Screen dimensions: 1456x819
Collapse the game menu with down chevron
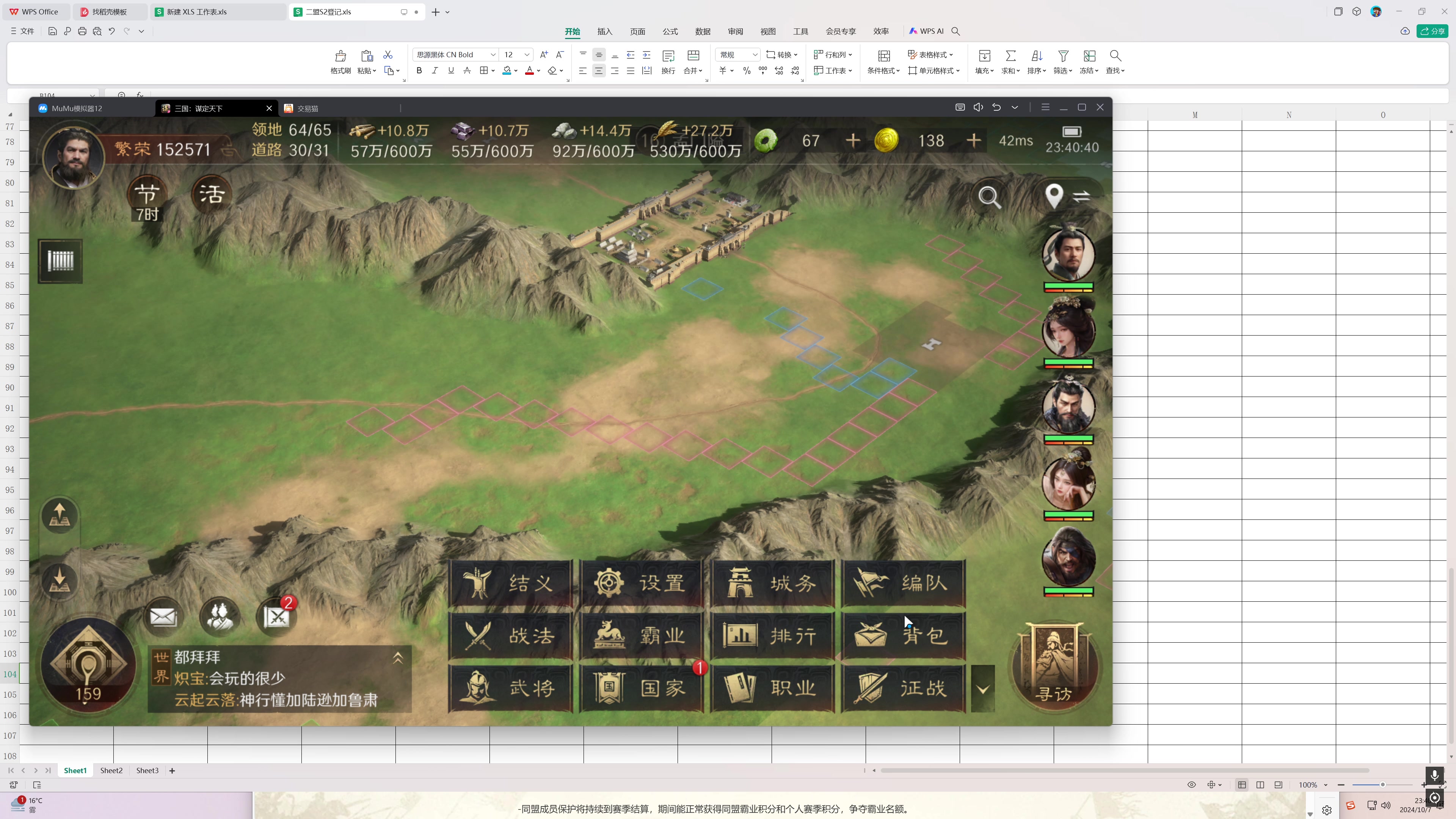[x=983, y=689]
